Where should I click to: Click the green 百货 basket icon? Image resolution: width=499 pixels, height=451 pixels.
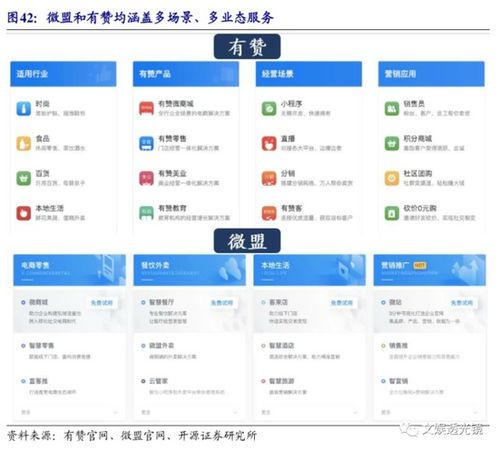tap(23, 178)
